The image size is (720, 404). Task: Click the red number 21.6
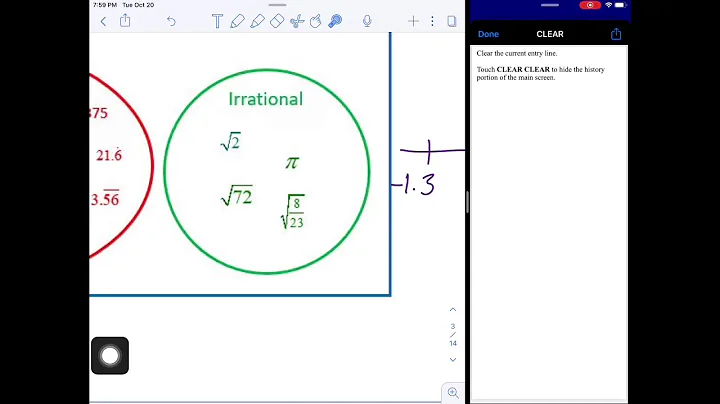pyautogui.click(x=109, y=155)
